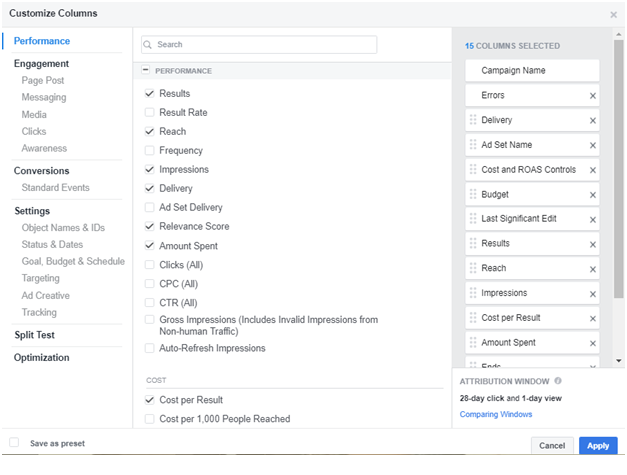Click the search magnifier icon

[148, 44]
